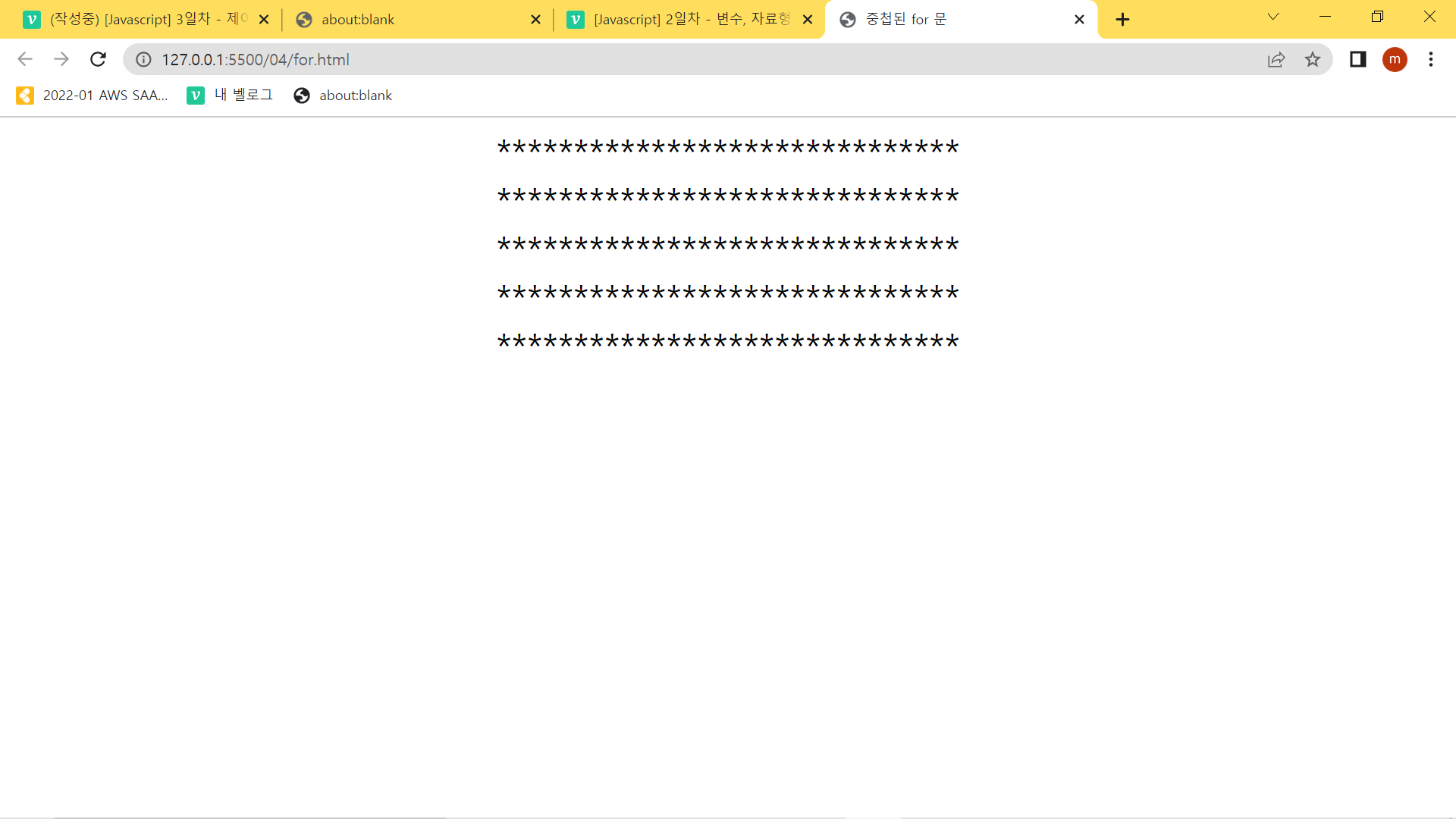Close the 중첩된 for 문 tab
The height and width of the screenshot is (819, 1456).
[x=1079, y=20]
